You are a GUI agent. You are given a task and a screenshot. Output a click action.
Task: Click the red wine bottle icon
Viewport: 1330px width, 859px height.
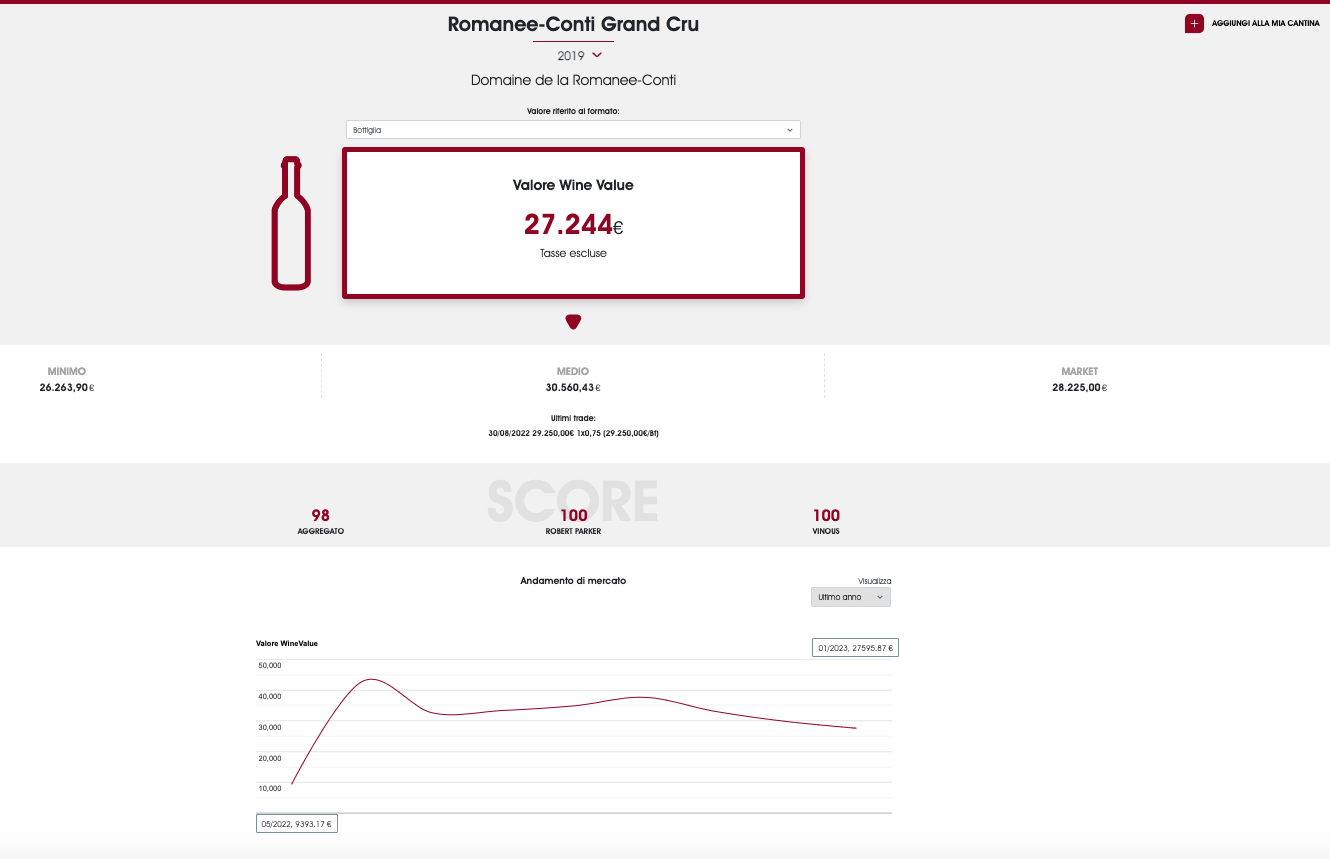click(x=291, y=223)
